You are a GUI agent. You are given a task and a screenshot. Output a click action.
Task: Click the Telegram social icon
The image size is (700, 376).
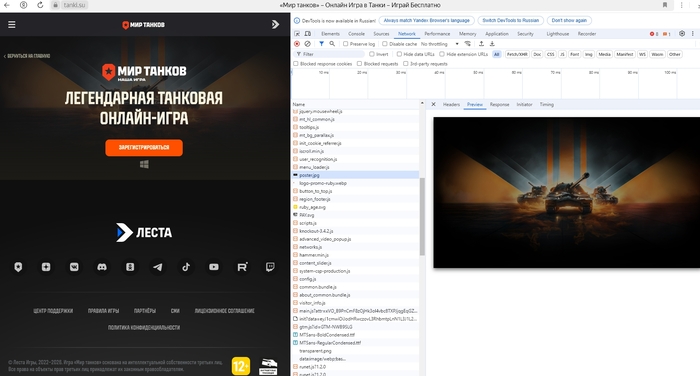click(x=158, y=267)
